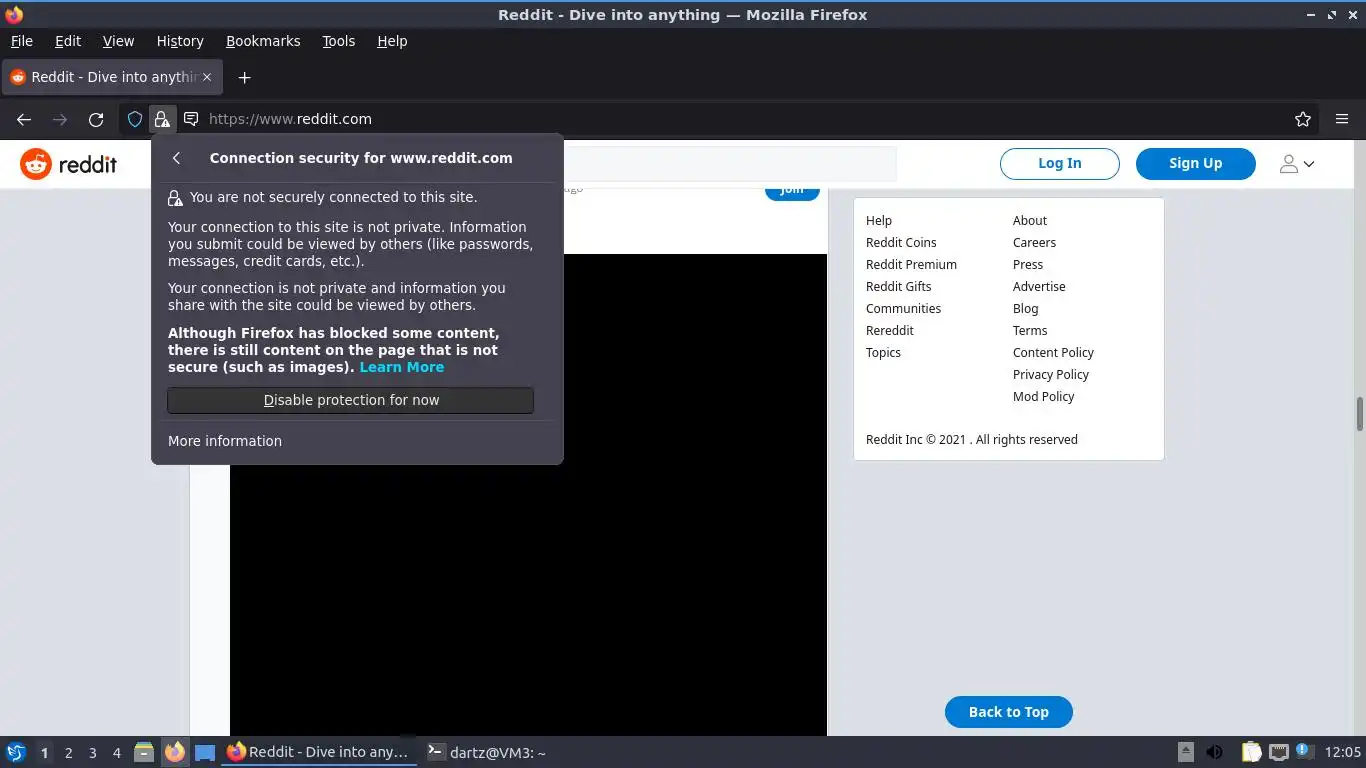Click the Log In button
Viewport: 1366px width, 768px height.
click(1059, 164)
